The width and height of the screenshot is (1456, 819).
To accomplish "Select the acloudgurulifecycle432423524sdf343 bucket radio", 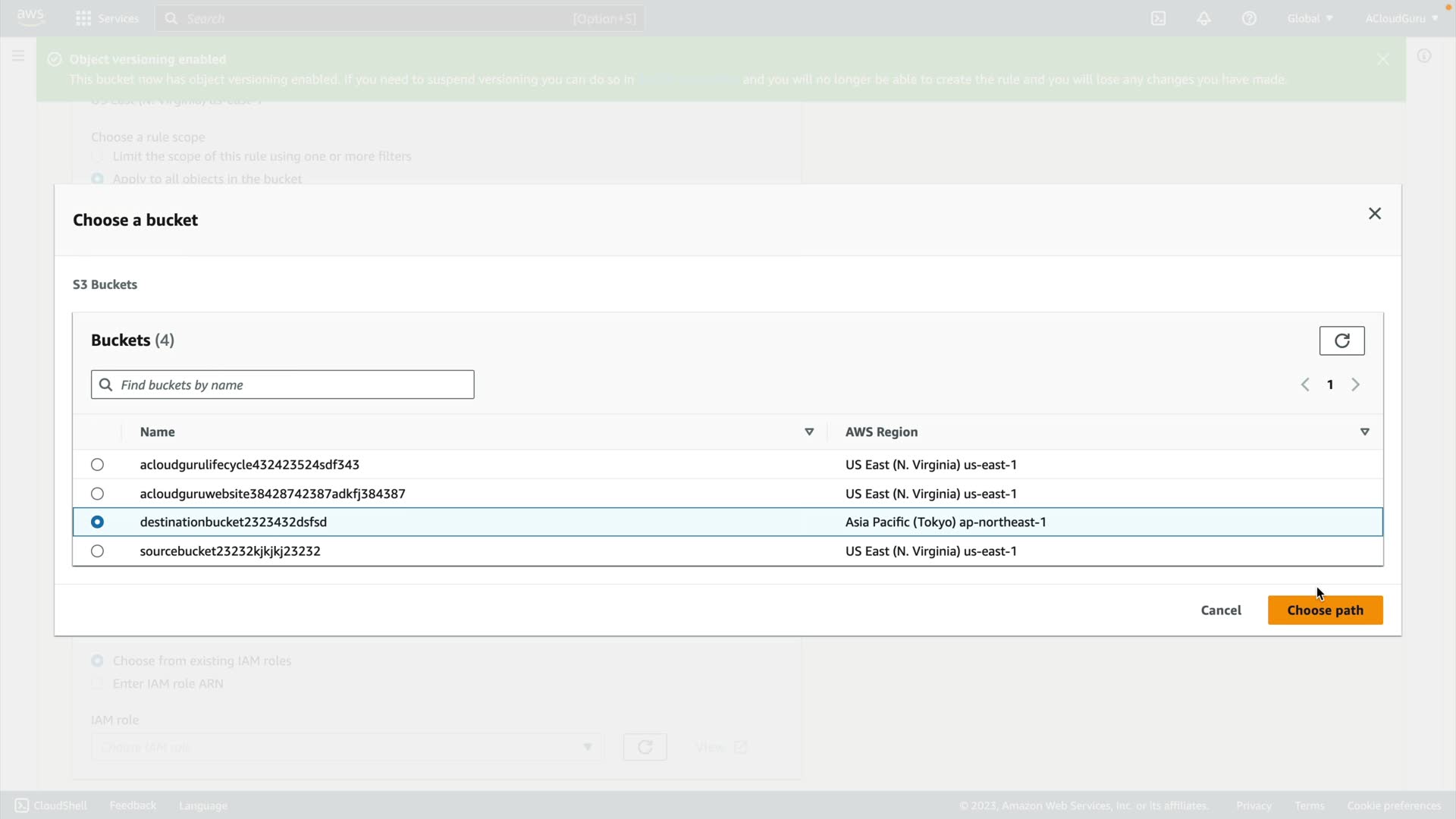I will point(97,465).
